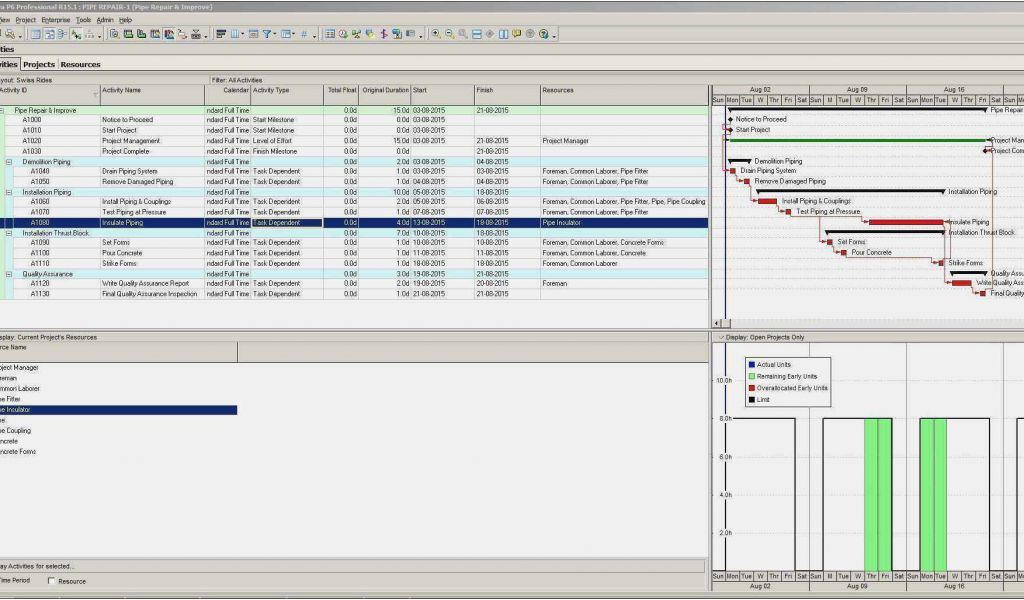Click the Bars icon in layout toolbar

pyautogui.click(x=221, y=34)
